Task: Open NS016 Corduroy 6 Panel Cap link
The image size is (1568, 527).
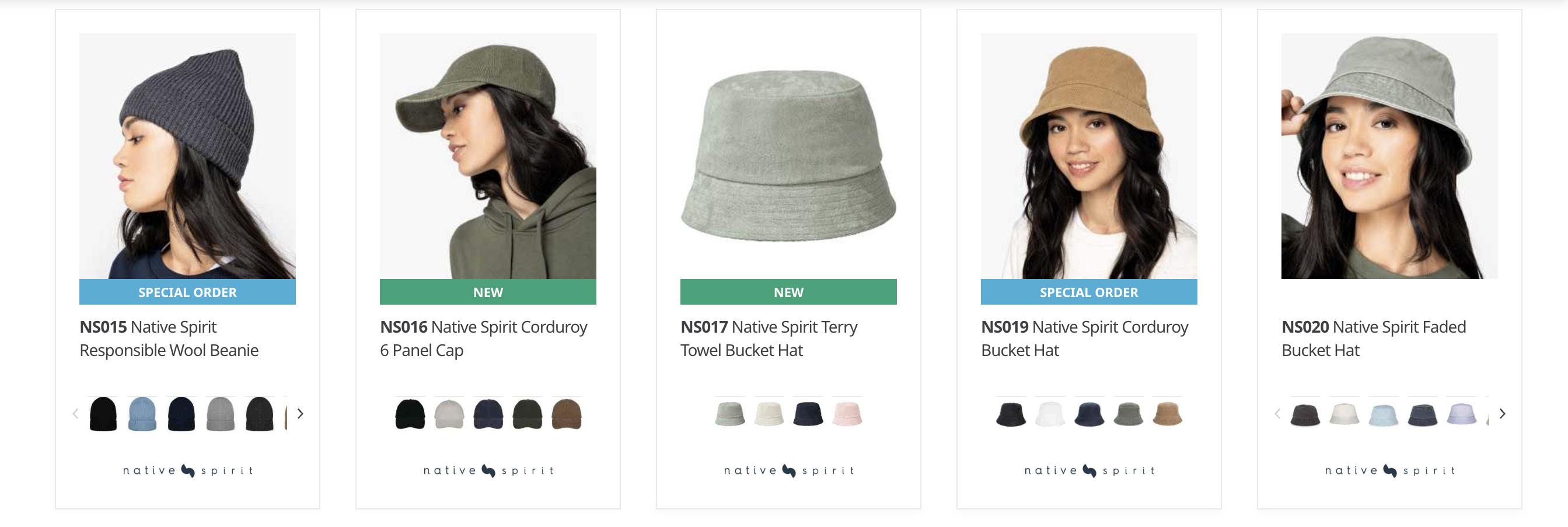Action: pos(483,338)
